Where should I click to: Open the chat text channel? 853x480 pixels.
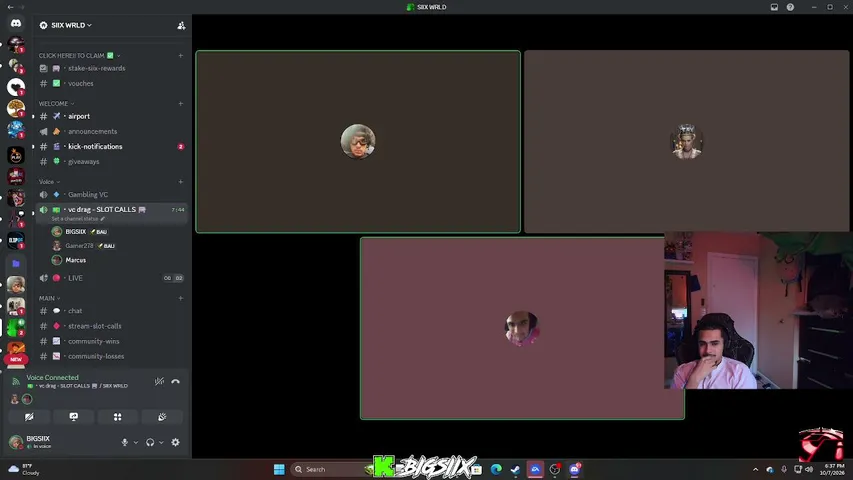(112, 311)
